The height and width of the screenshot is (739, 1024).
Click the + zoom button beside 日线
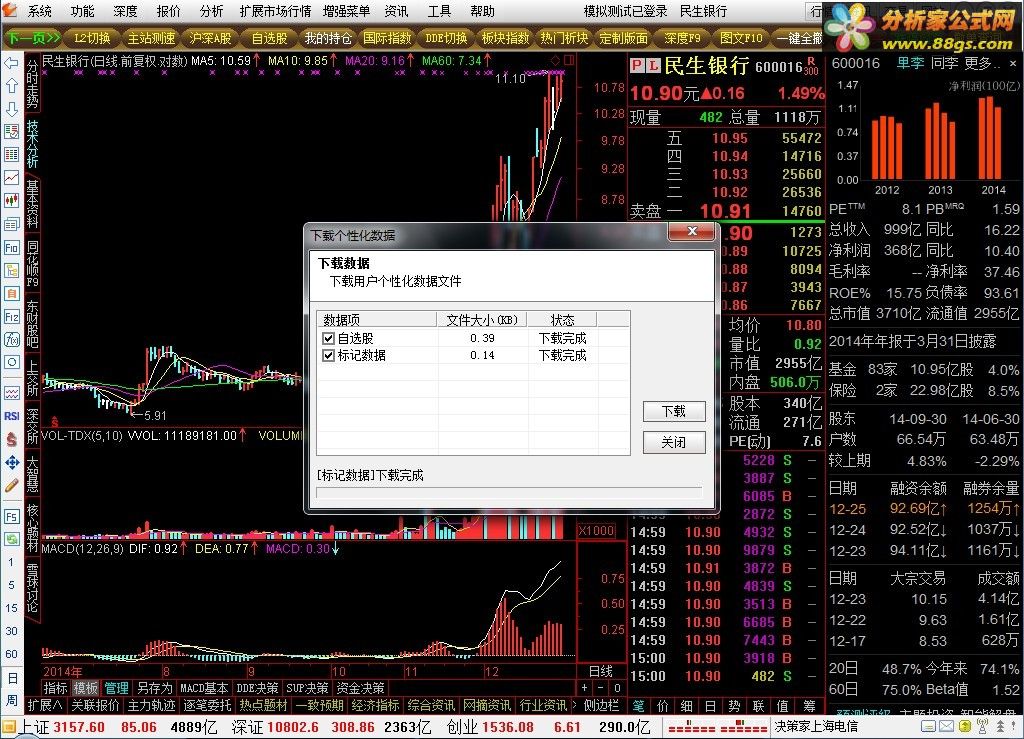coord(584,687)
